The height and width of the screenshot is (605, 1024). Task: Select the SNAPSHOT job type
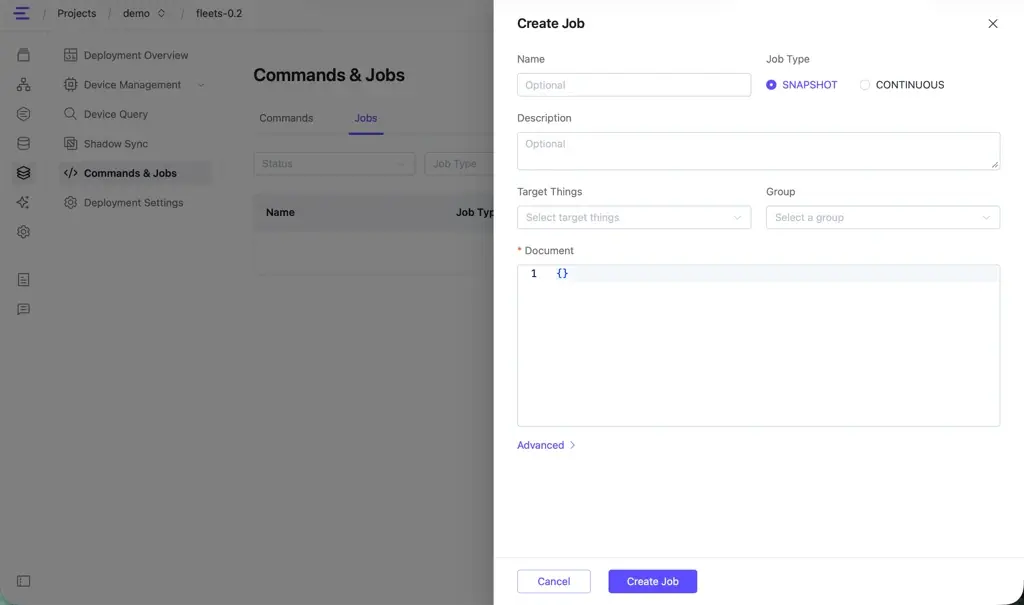(x=801, y=85)
